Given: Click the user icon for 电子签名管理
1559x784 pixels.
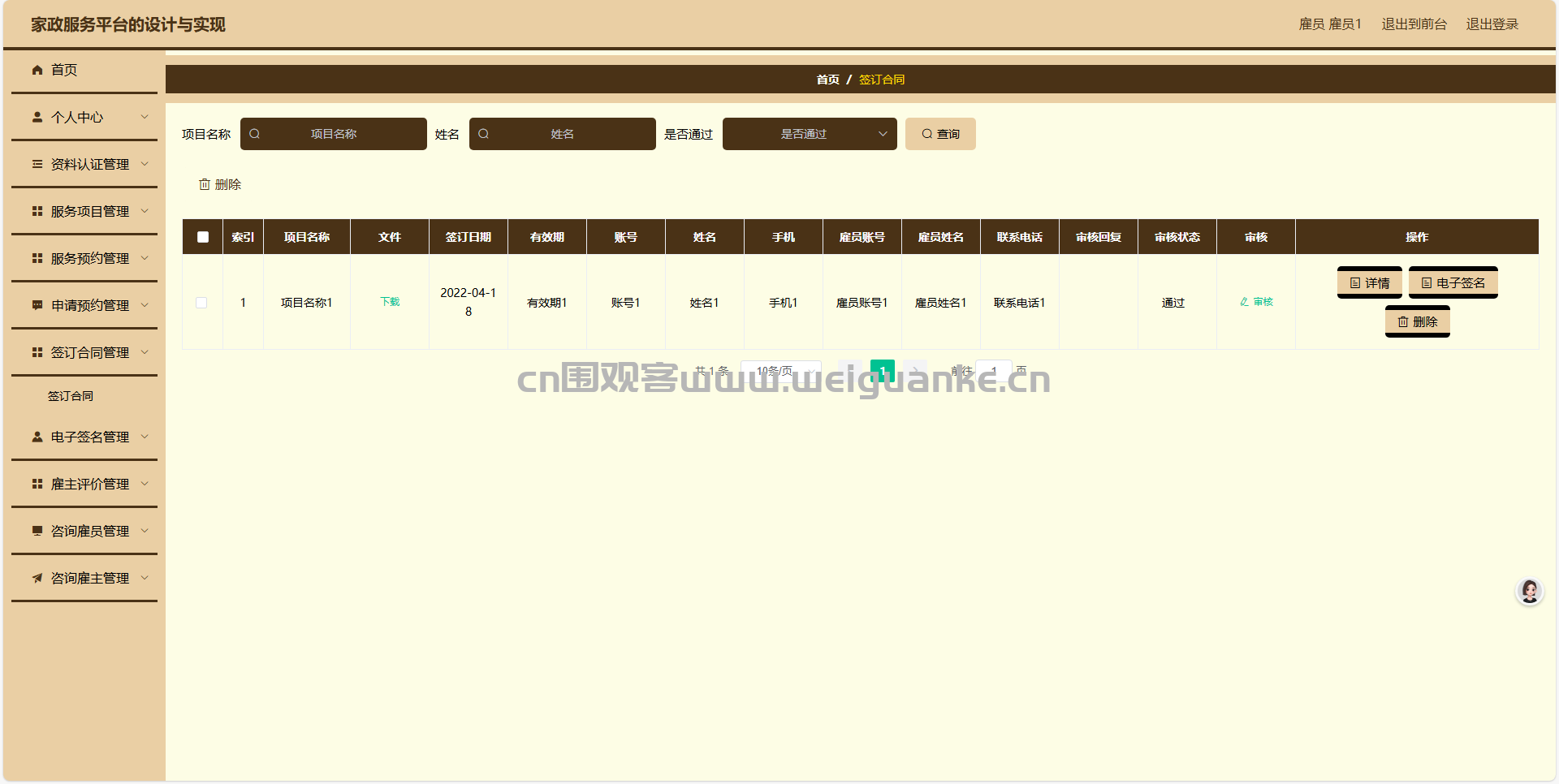Looking at the screenshot, I should click(x=37, y=437).
